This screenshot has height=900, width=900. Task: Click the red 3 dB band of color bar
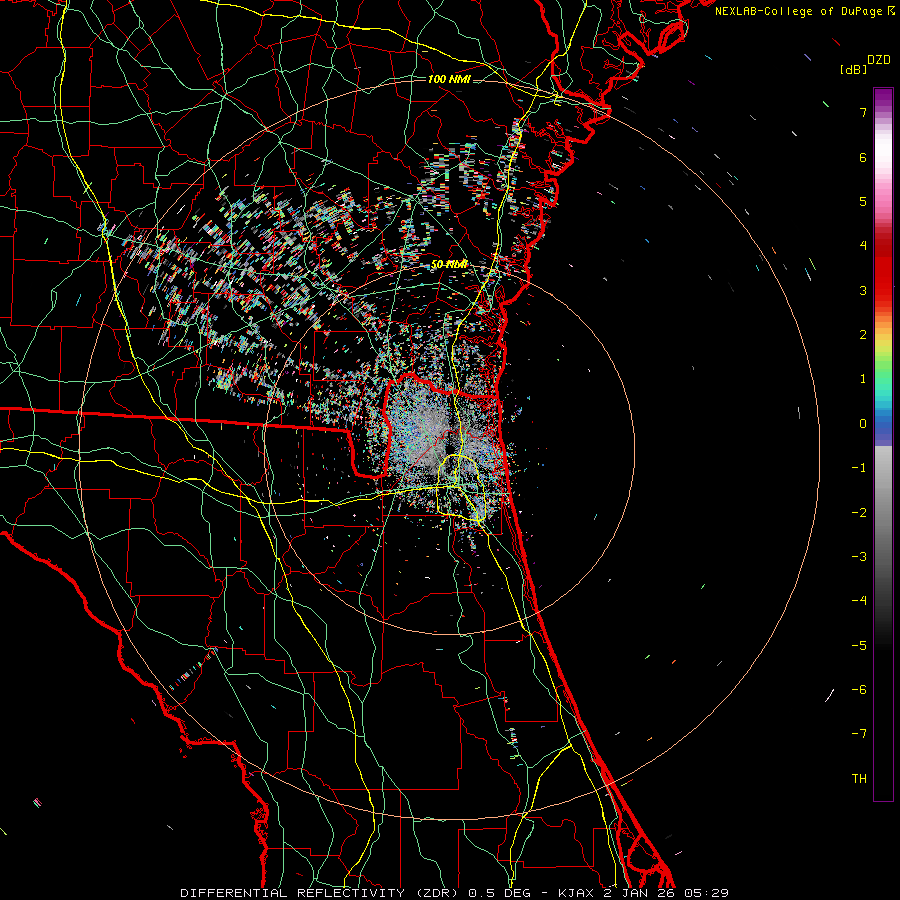point(883,287)
